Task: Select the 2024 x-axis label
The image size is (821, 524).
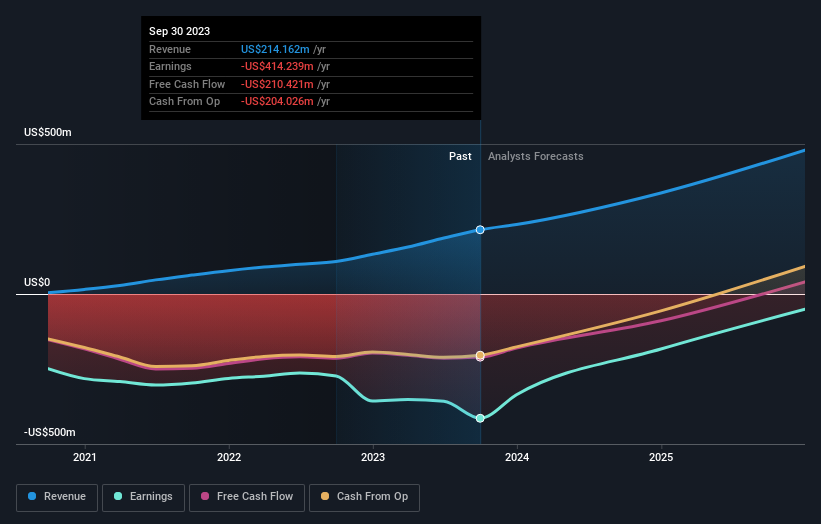Action: coord(517,457)
